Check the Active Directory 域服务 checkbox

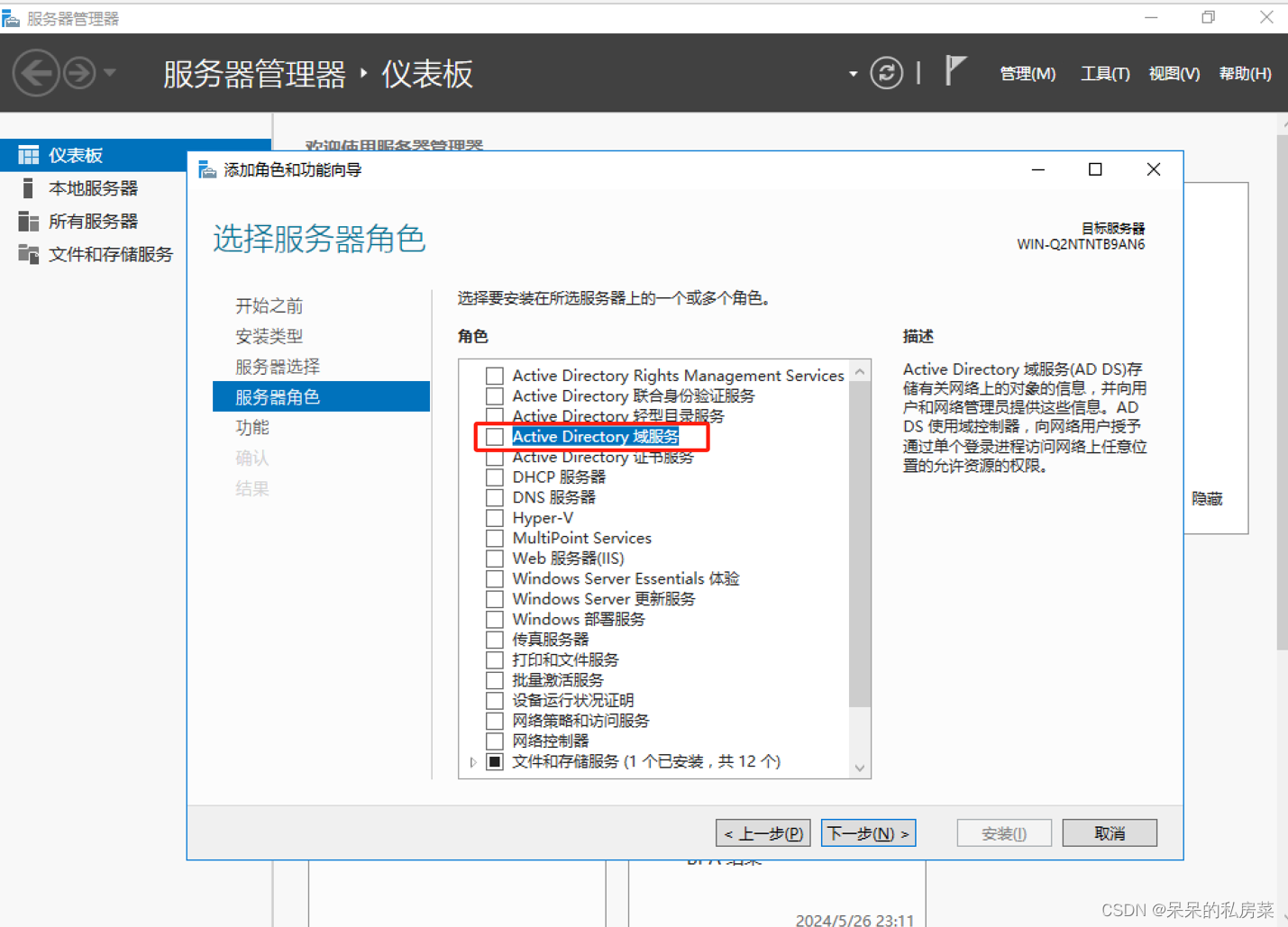point(495,437)
